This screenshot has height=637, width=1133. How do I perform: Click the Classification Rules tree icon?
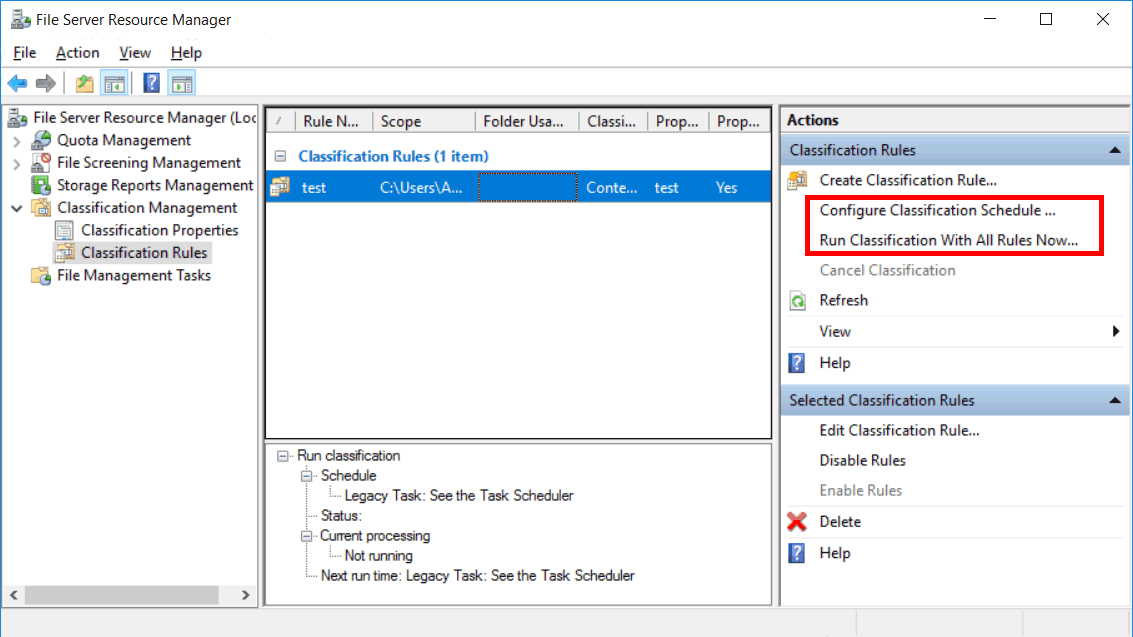[x=65, y=253]
